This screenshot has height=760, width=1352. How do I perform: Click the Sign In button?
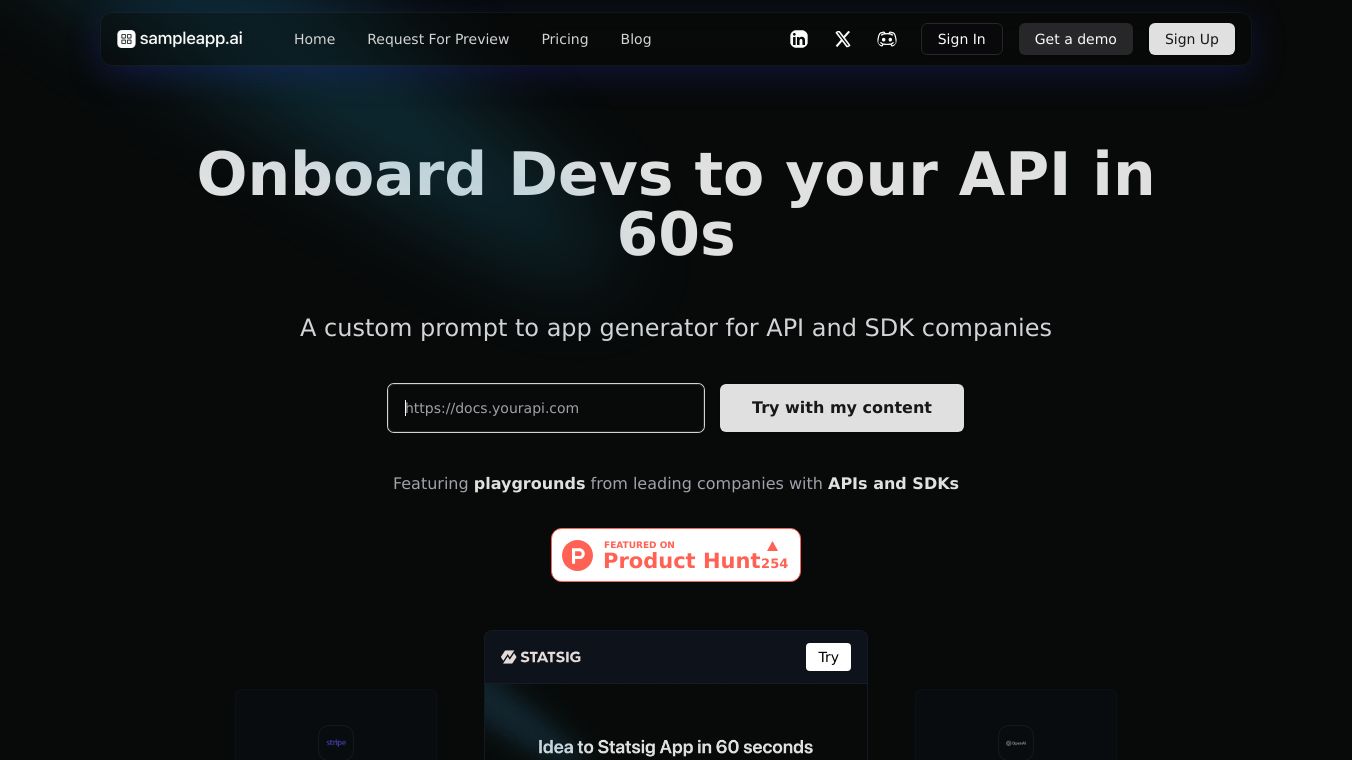962,39
